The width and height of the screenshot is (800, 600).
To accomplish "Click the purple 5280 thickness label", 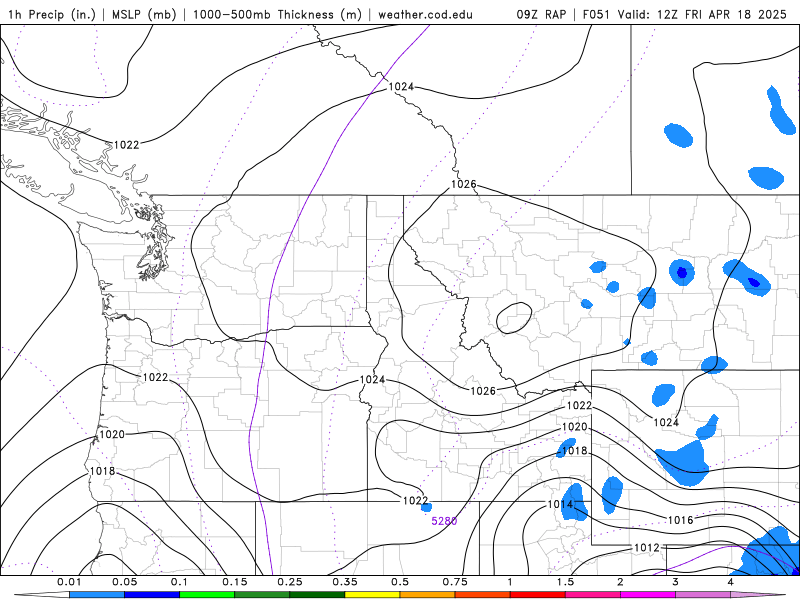I will point(444,521).
